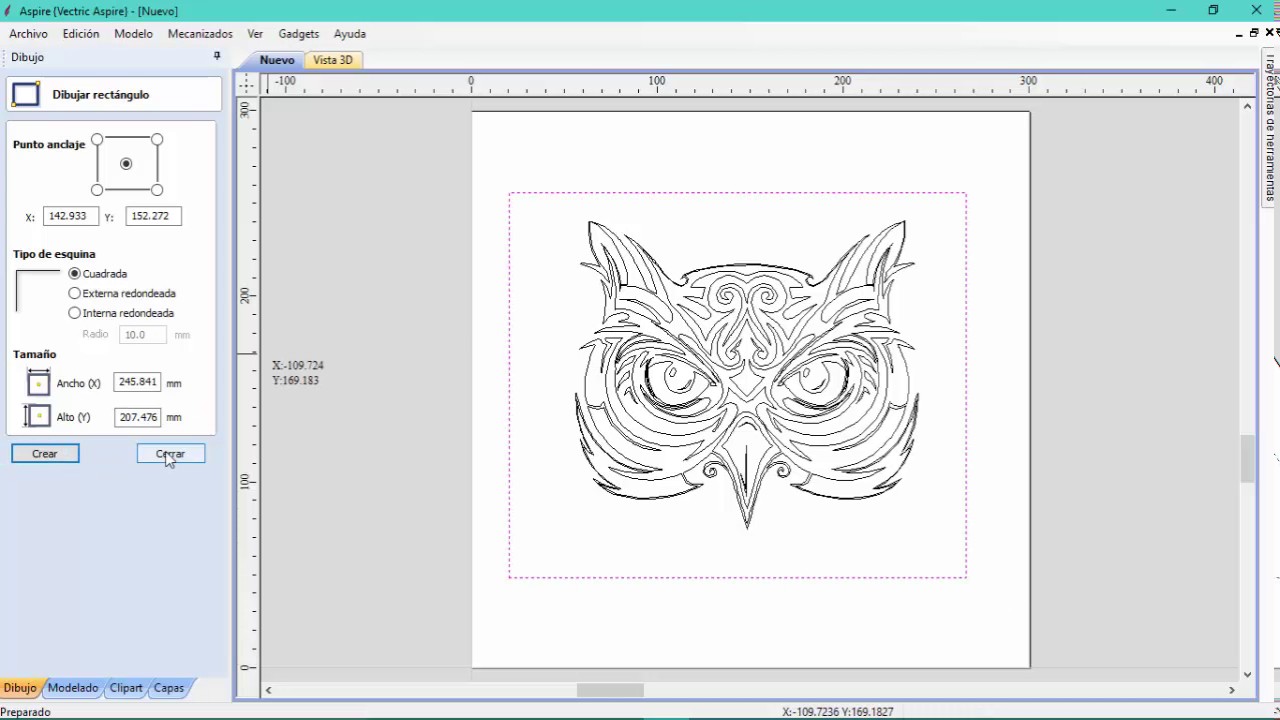Image resolution: width=1280 pixels, height=720 pixels.
Task: Click the Alto (Y) height icon
Action: (x=37, y=416)
